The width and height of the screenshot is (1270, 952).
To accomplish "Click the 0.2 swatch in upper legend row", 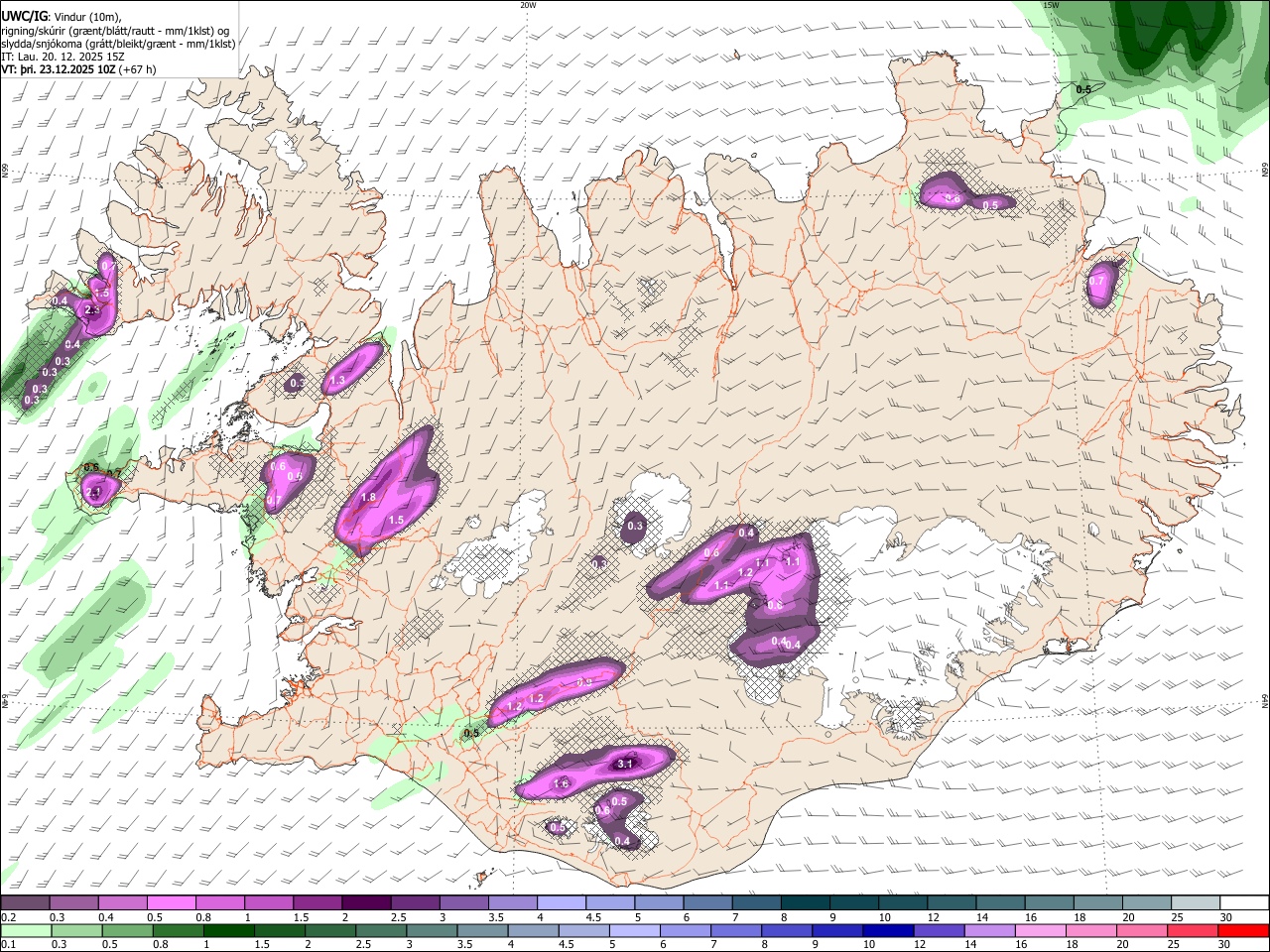I will [x=25, y=902].
